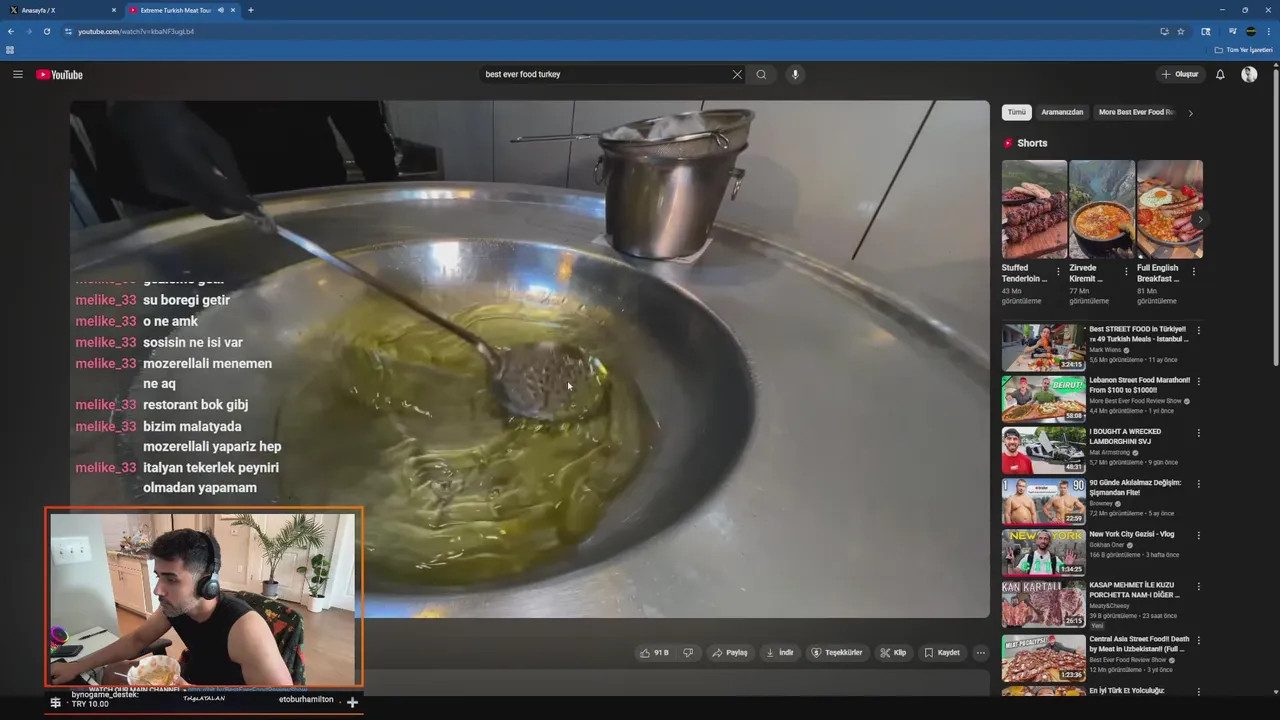
Task: Open options for Full English Breakfast short
Action: (x=1194, y=271)
